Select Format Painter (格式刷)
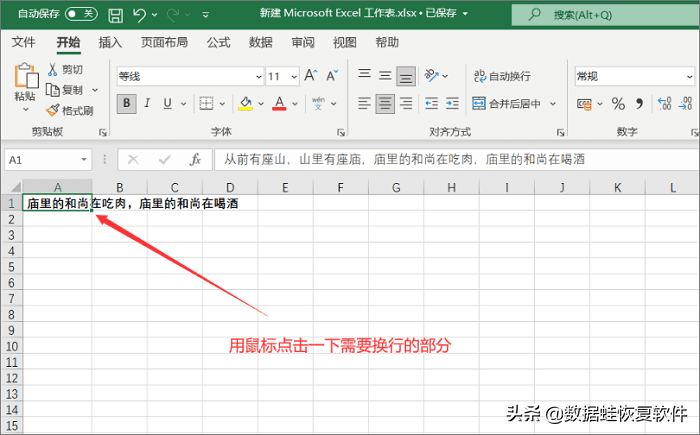The height and width of the screenshot is (435, 700). click(x=70, y=110)
